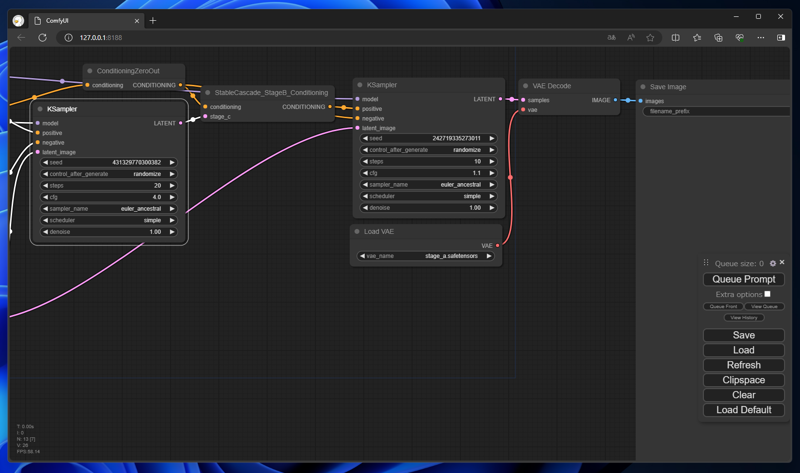This screenshot has width=800, height=473.
Task: Click the CONDITIONING output of ConditioningZeroOut
Action: click(x=180, y=85)
